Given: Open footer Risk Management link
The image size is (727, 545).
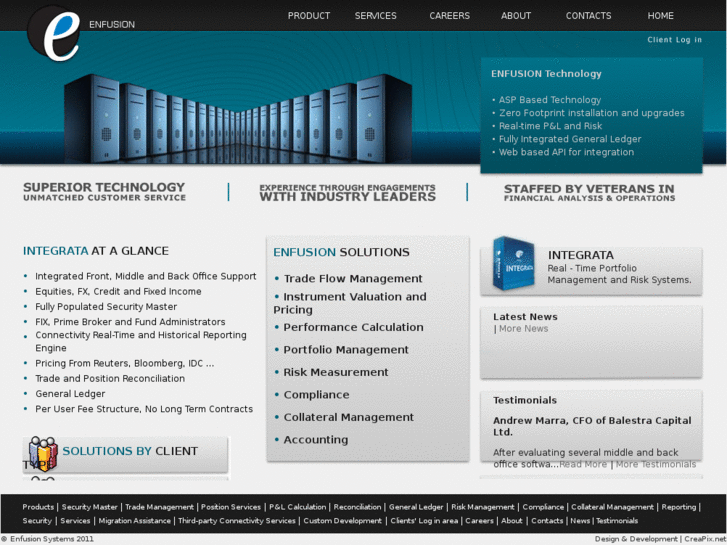Looking at the screenshot, I should coord(483,507).
